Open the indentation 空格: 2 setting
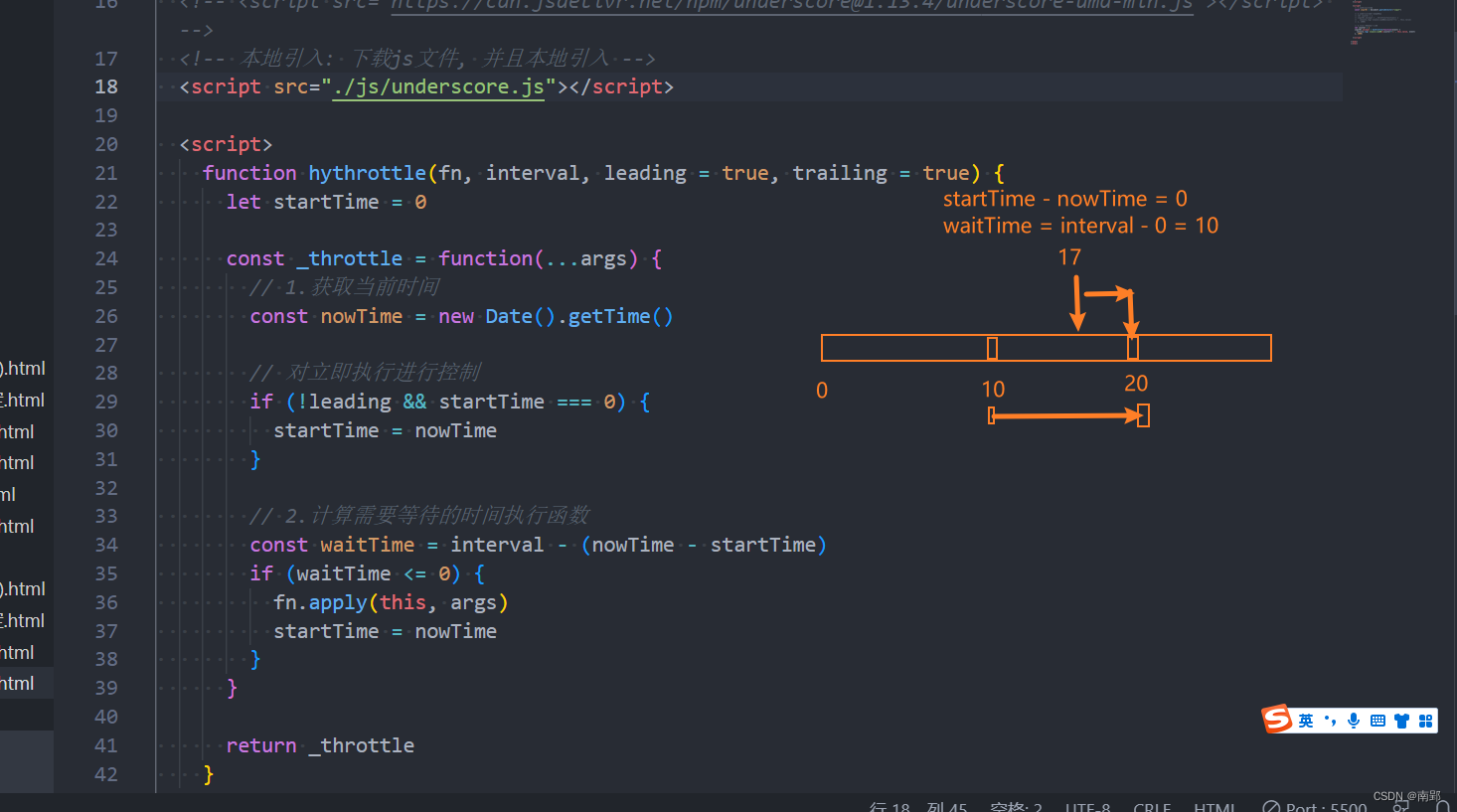 coord(1016,806)
